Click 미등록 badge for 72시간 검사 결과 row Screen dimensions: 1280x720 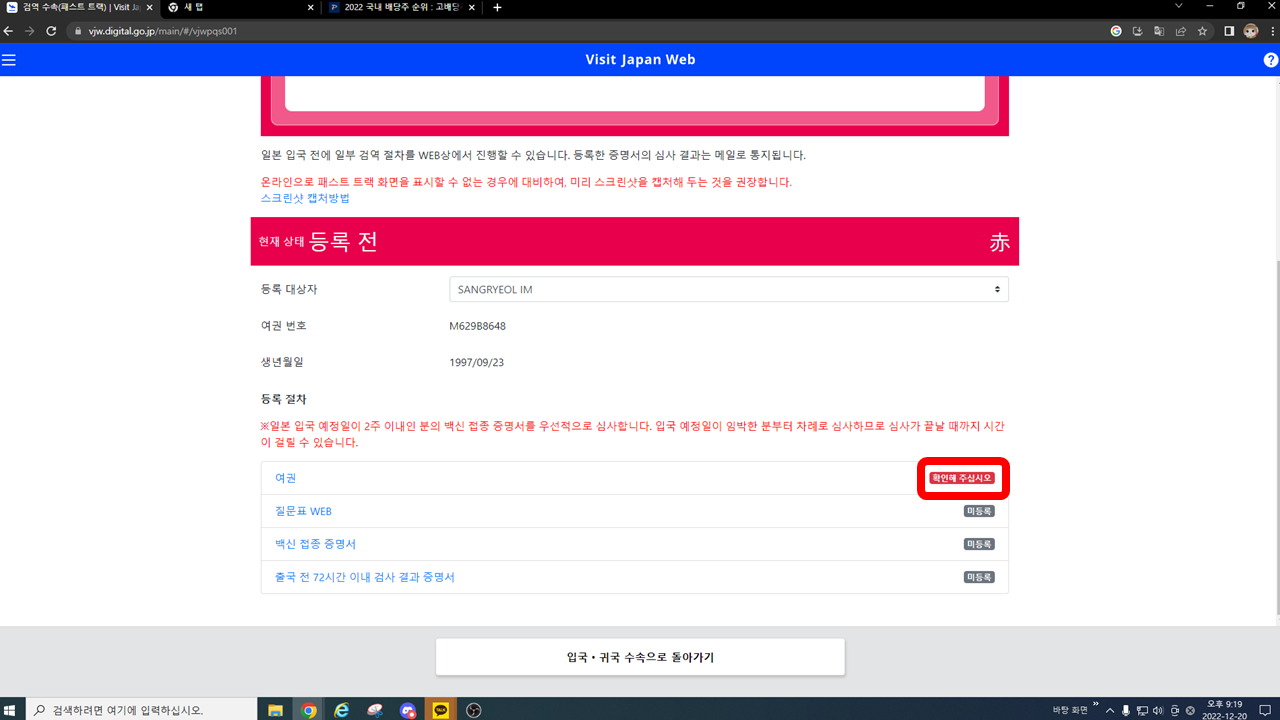tap(979, 577)
